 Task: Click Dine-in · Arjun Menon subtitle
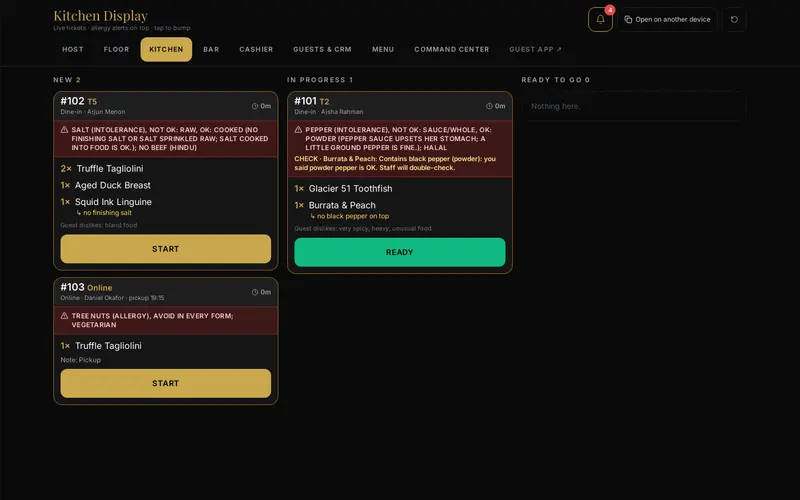[x=93, y=112]
